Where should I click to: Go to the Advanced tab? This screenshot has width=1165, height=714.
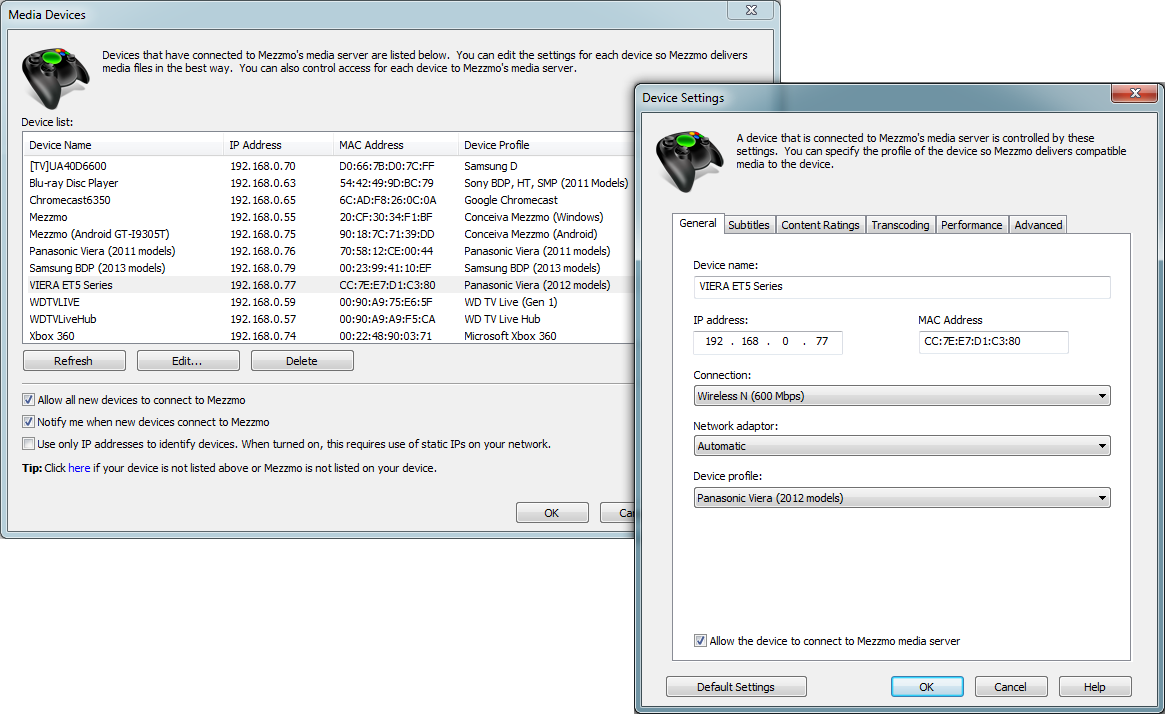(x=1038, y=225)
